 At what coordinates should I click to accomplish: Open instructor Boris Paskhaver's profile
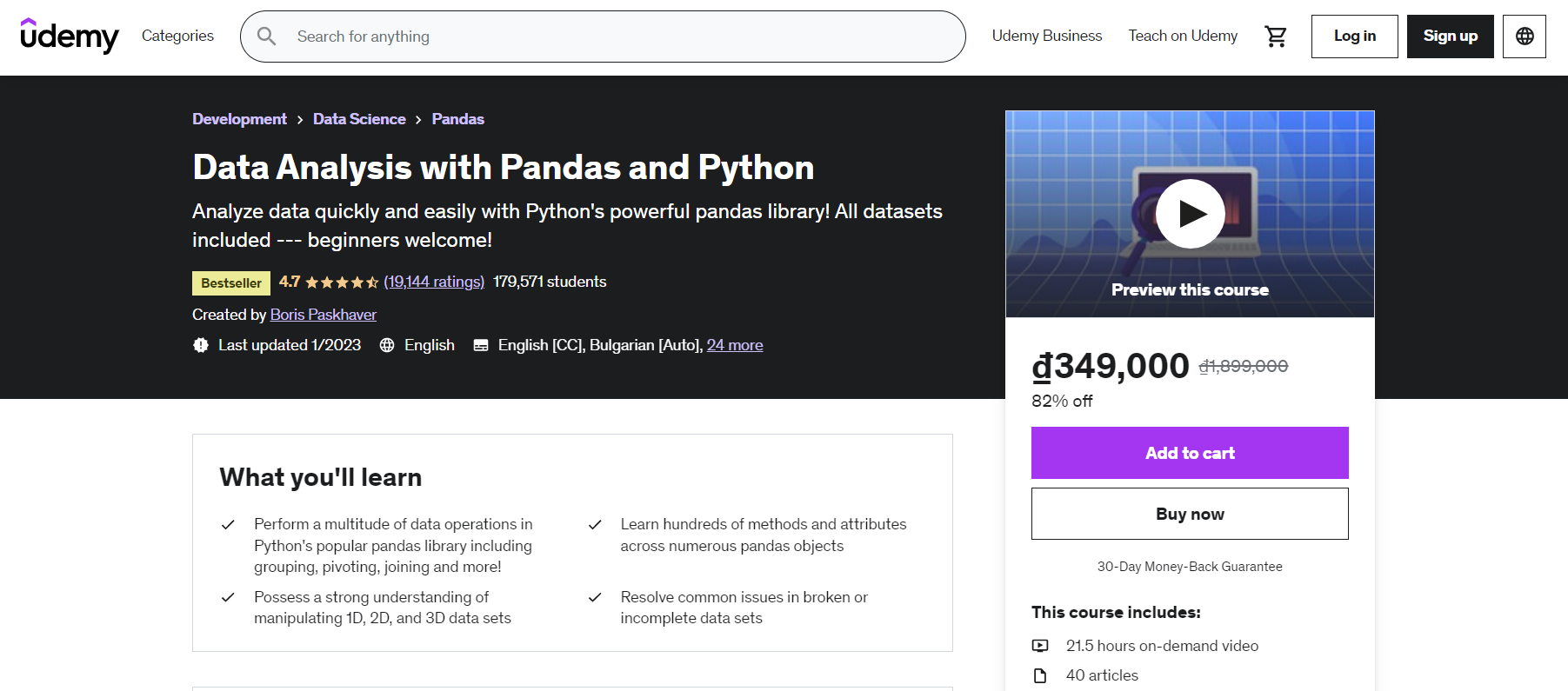324,315
